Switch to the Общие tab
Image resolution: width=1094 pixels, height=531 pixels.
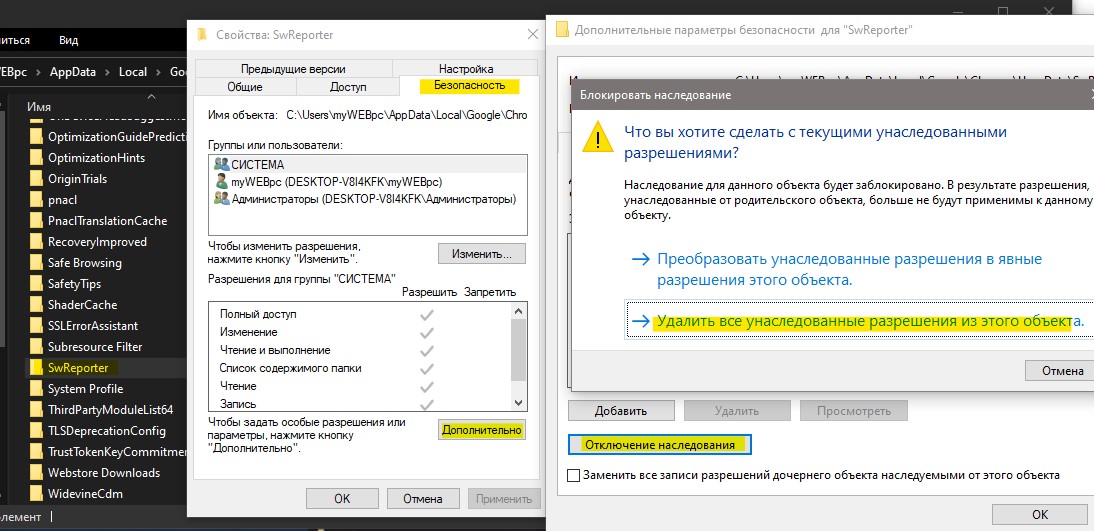tap(245, 87)
